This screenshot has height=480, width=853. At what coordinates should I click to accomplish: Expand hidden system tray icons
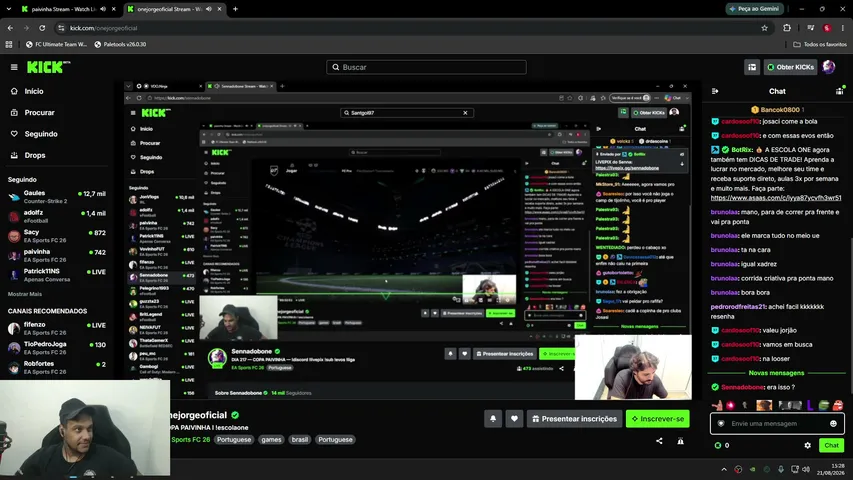(x=724, y=469)
